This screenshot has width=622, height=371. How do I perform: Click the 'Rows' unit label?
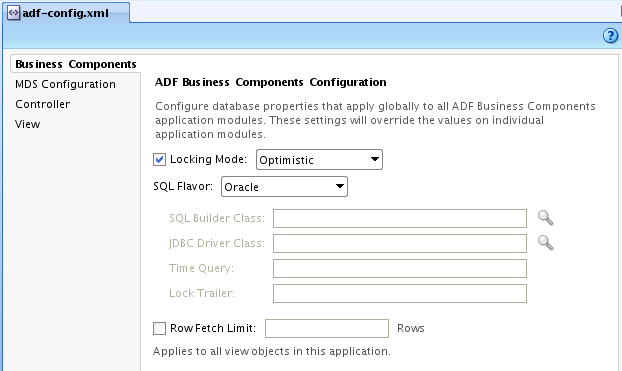click(x=411, y=328)
